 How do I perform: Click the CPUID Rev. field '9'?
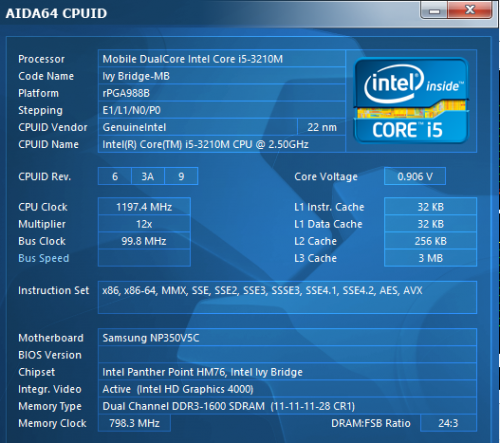tap(181, 176)
